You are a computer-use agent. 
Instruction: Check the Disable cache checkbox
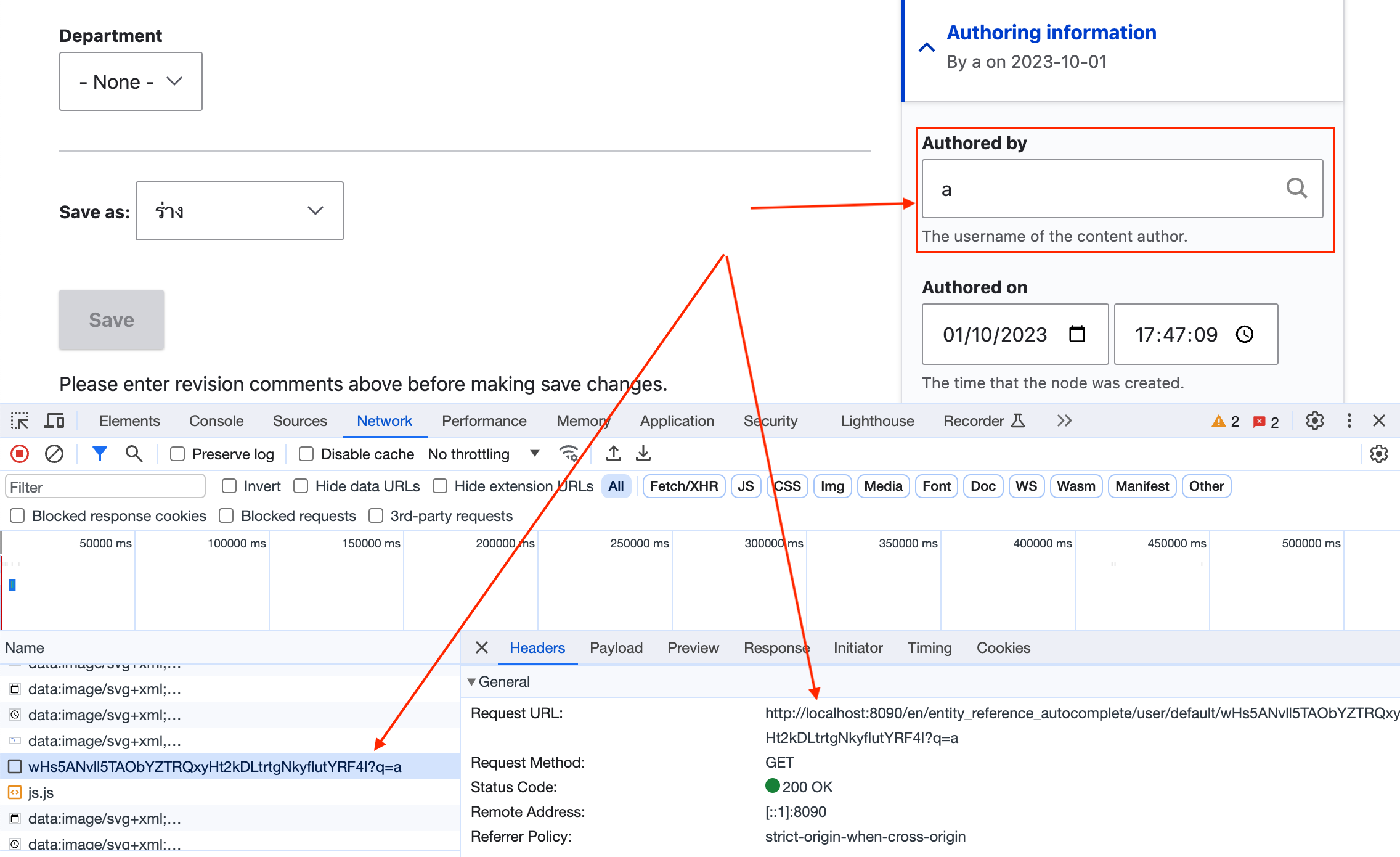pos(306,454)
